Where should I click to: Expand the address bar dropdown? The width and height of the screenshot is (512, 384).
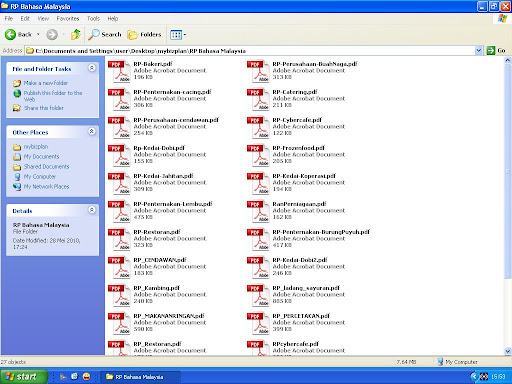point(479,51)
